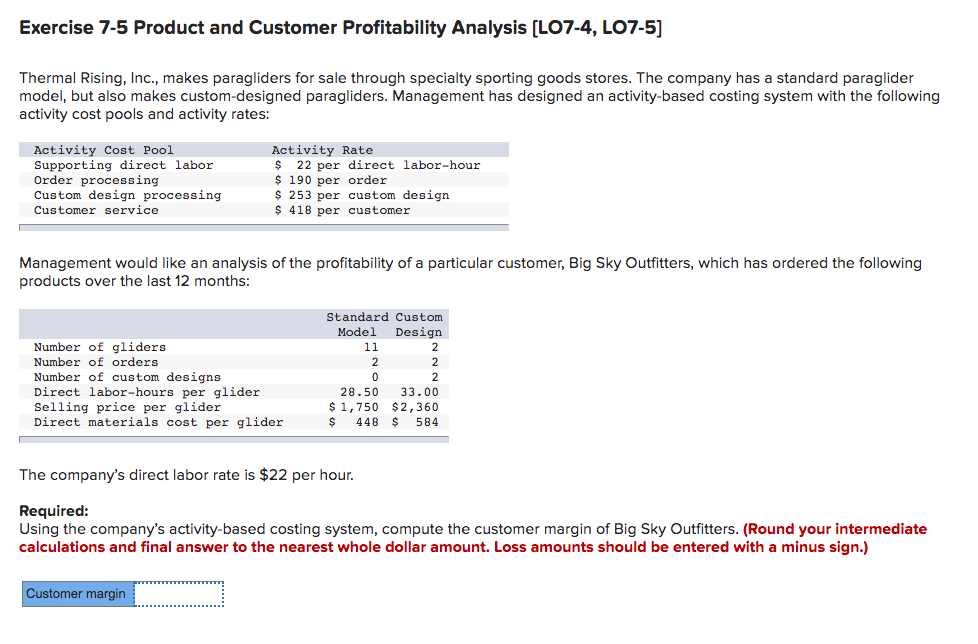
Task: Click the 'Selling price per glider' row label
Action: (x=127, y=407)
